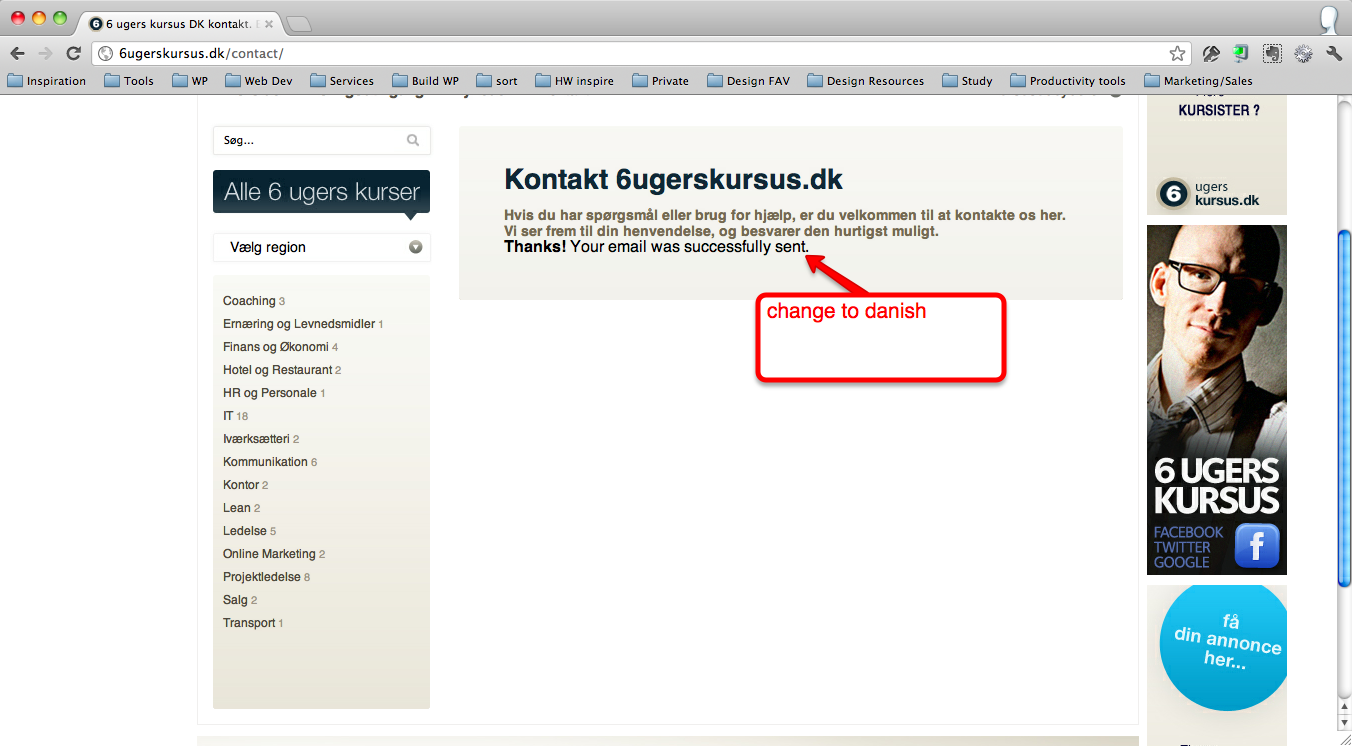Open the HW inspire bookmarks folder

pos(575,81)
